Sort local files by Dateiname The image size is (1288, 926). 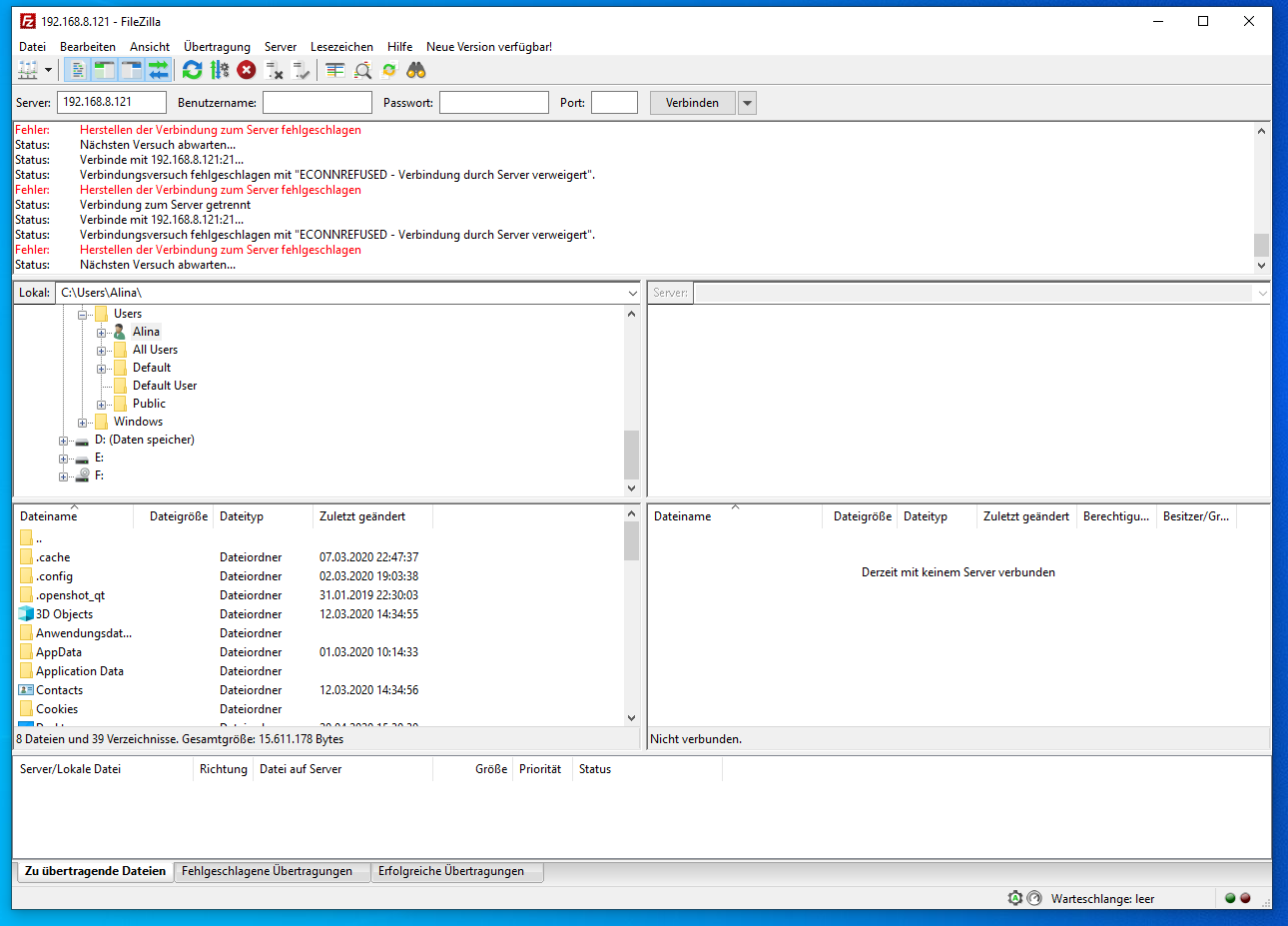click(74, 516)
